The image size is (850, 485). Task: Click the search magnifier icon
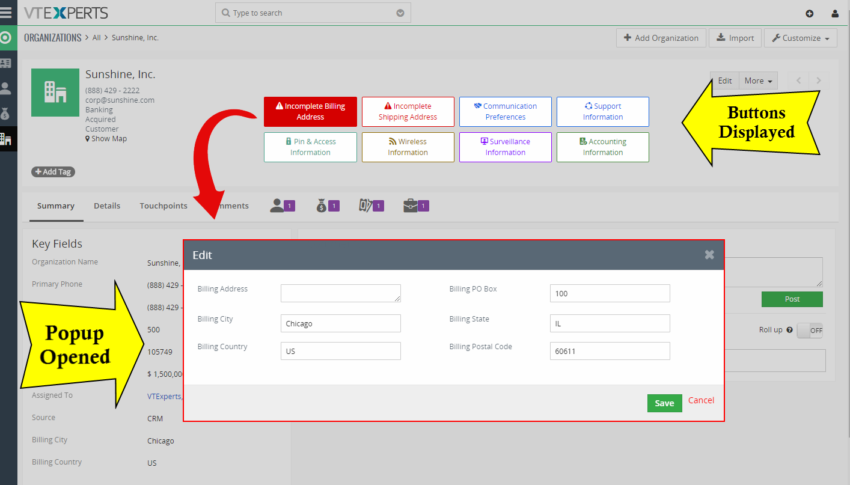click(x=226, y=12)
